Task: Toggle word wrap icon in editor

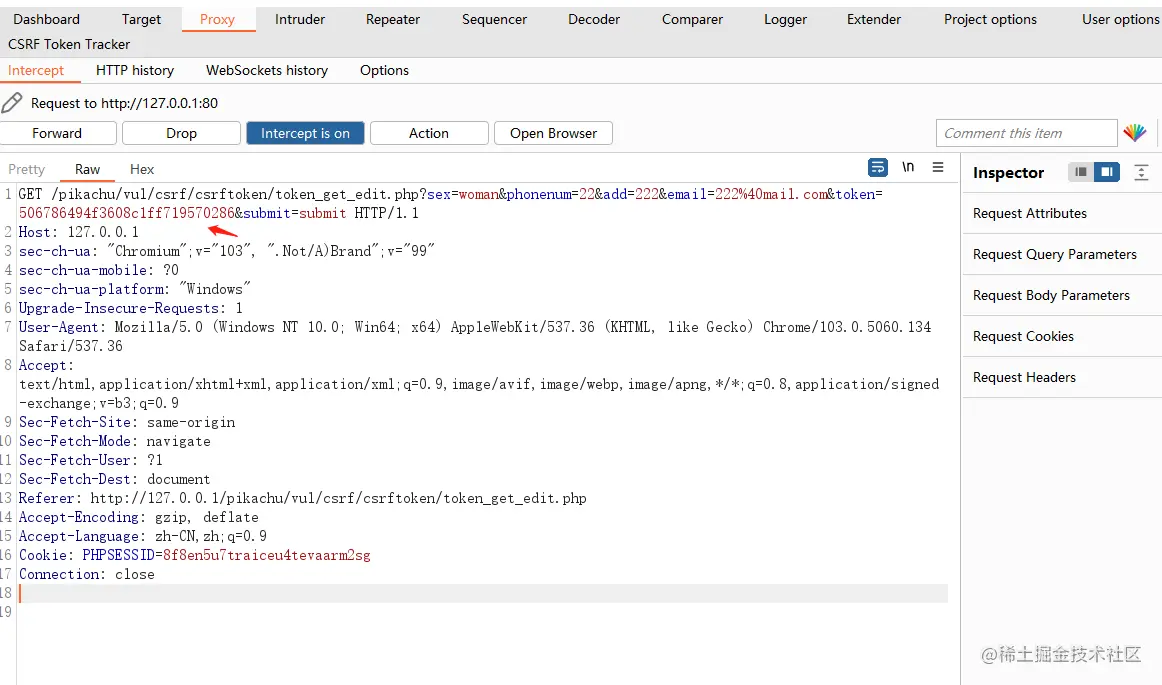Action: (x=877, y=168)
